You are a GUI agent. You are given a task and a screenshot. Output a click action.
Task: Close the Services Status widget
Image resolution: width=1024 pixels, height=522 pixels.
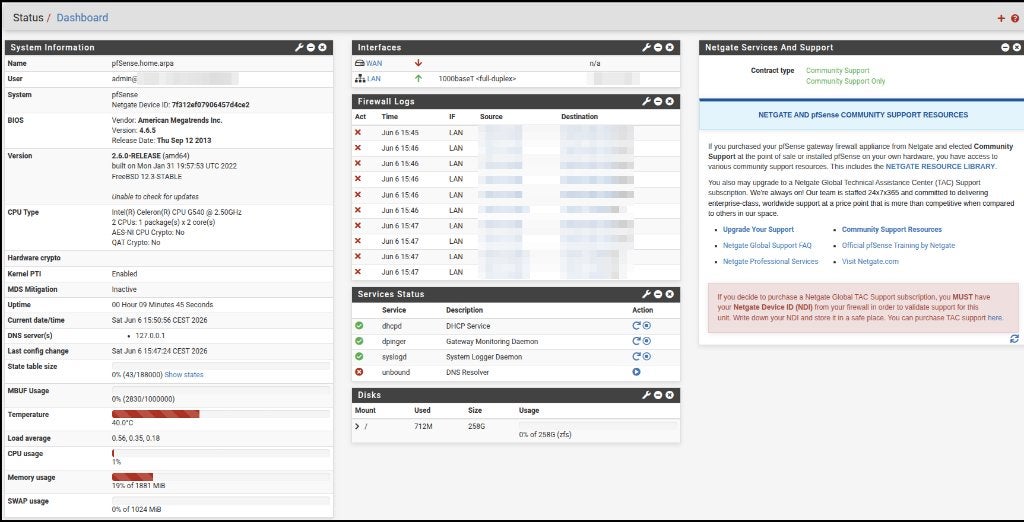[x=669, y=294]
